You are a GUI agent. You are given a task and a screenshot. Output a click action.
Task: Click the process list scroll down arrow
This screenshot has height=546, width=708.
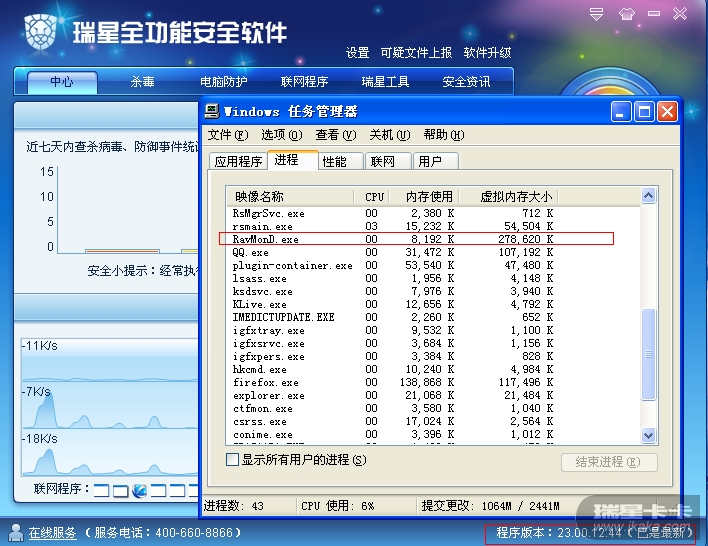[x=648, y=435]
